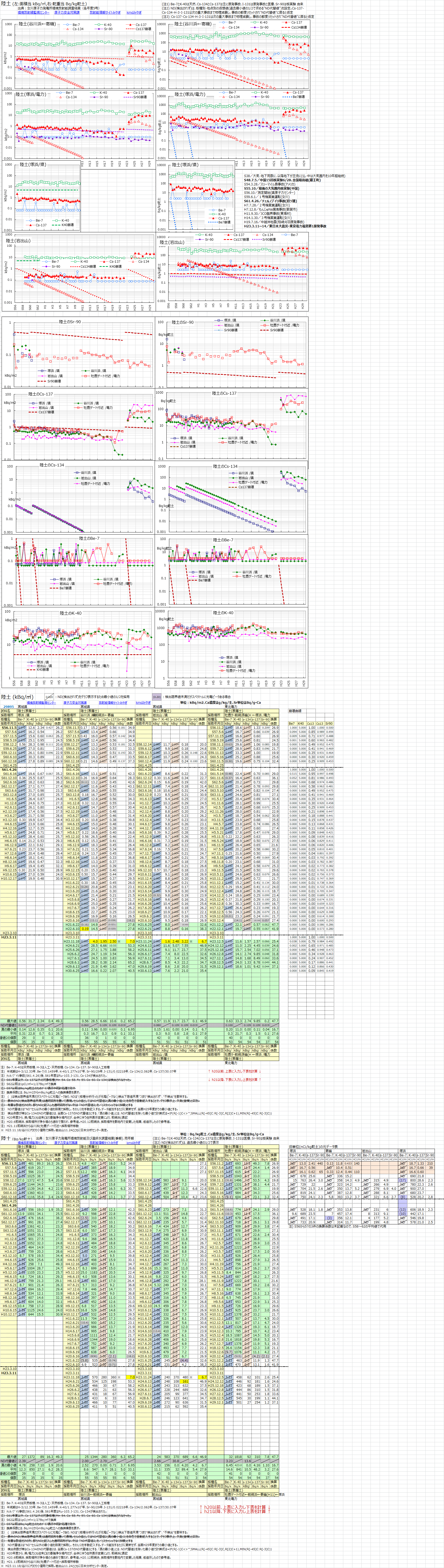Select the top heading 陸土 (左:面積当 kBq/㎡, 右:乾重当 Bq/kg乾土)

45,4
